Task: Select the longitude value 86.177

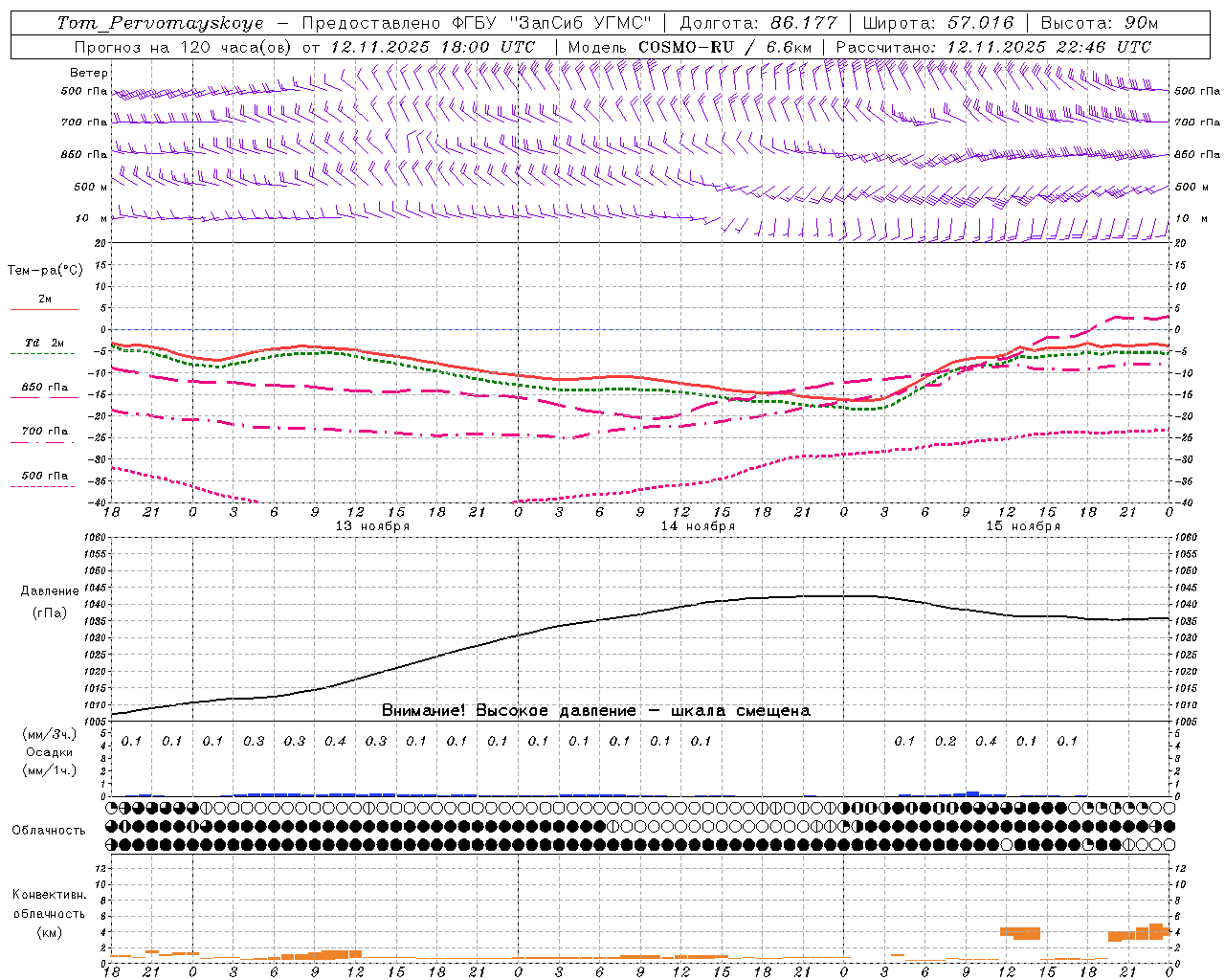Action: coord(804,23)
